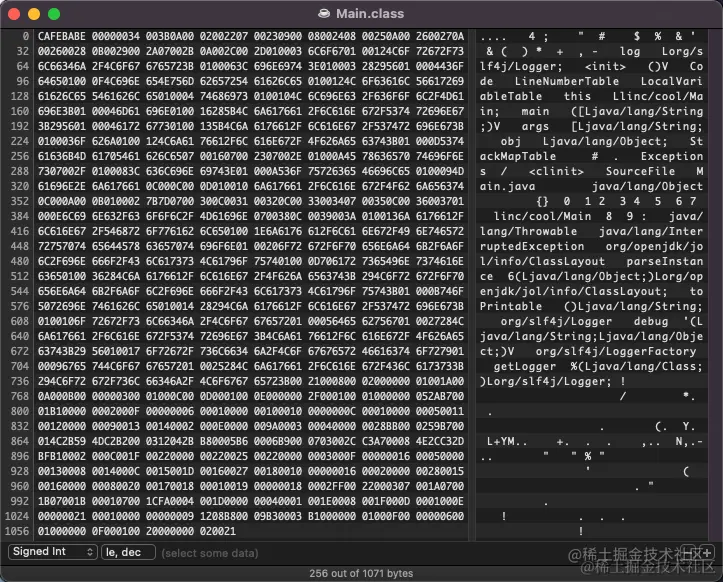Remove inspector row with the minus button
The image size is (723, 582).
coord(687,552)
